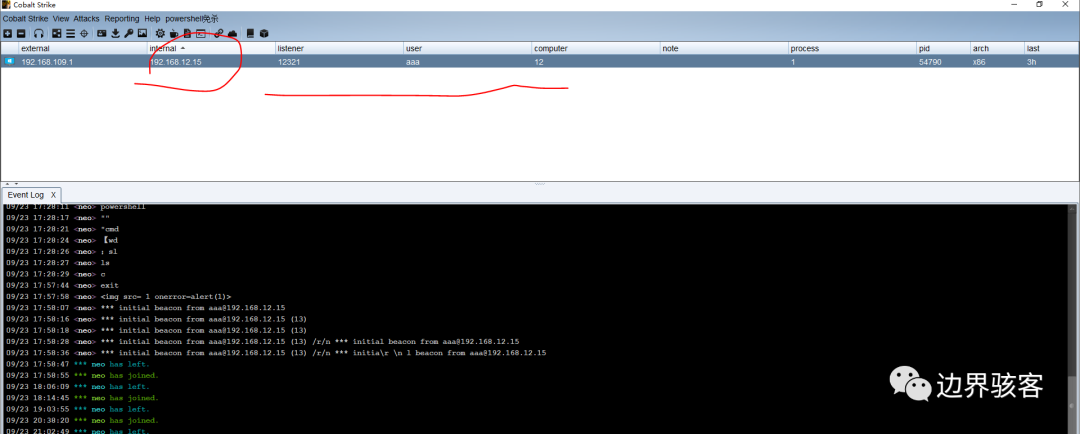The height and width of the screenshot is (434, 1080).
Task: Open About dialog via cube icon
Action: 264,33
